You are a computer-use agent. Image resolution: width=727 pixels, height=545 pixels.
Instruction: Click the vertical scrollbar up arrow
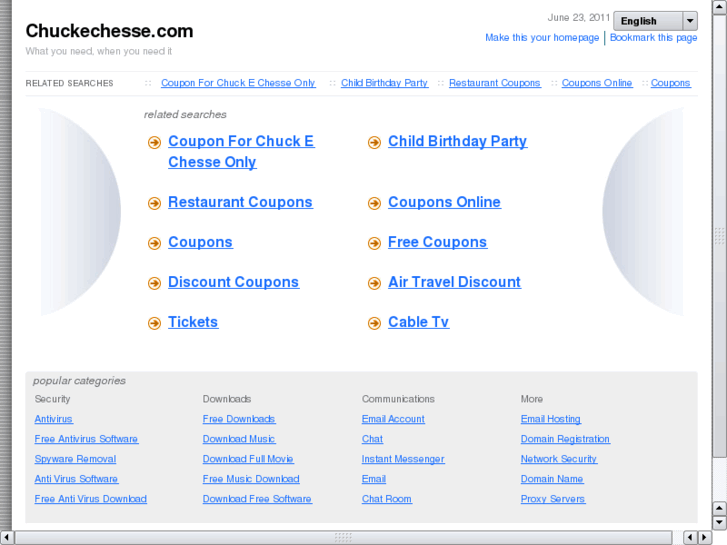[x=719, y=6]
